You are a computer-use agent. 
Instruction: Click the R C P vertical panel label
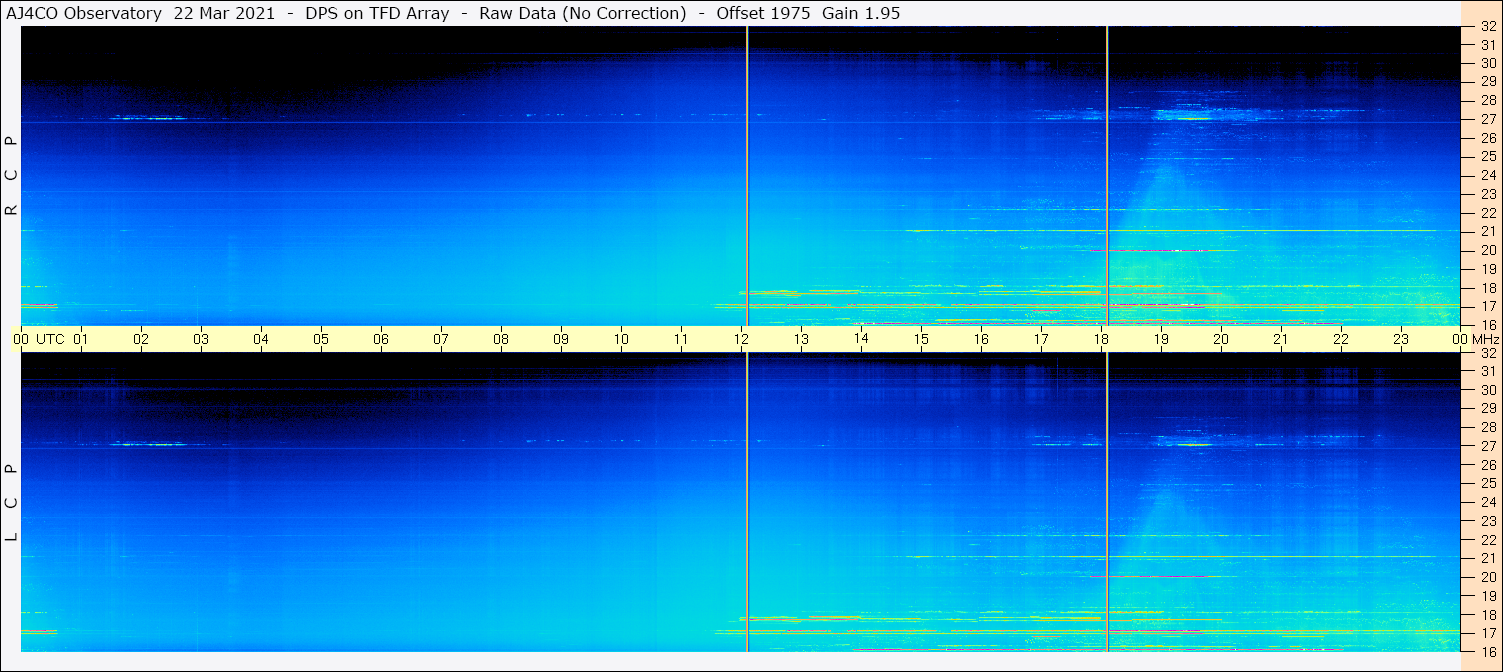12,176
